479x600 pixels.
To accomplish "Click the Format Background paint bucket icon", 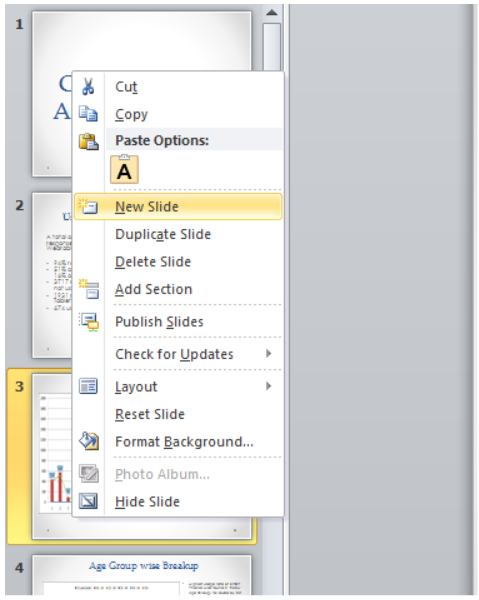I will coord(89,441).
